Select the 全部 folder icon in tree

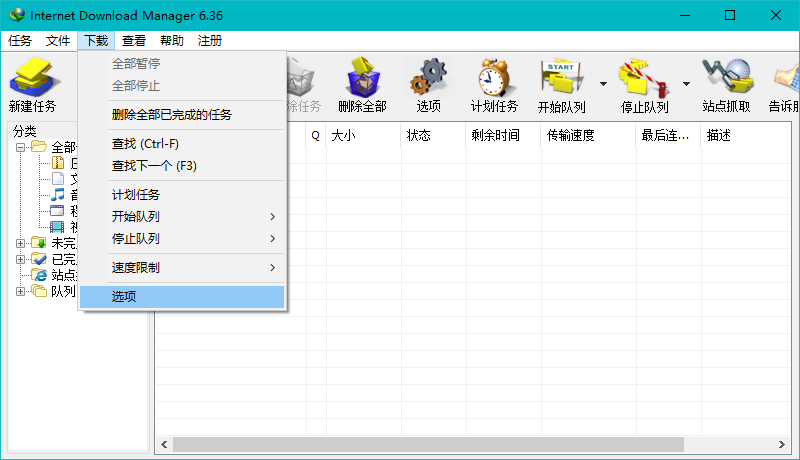[x=39, y=147]
